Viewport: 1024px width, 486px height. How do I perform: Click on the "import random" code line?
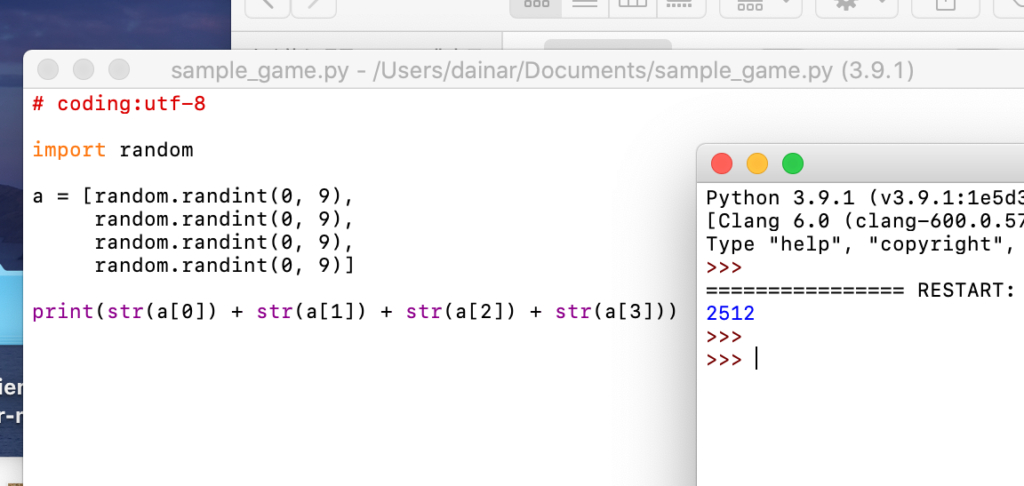(112, 150)
